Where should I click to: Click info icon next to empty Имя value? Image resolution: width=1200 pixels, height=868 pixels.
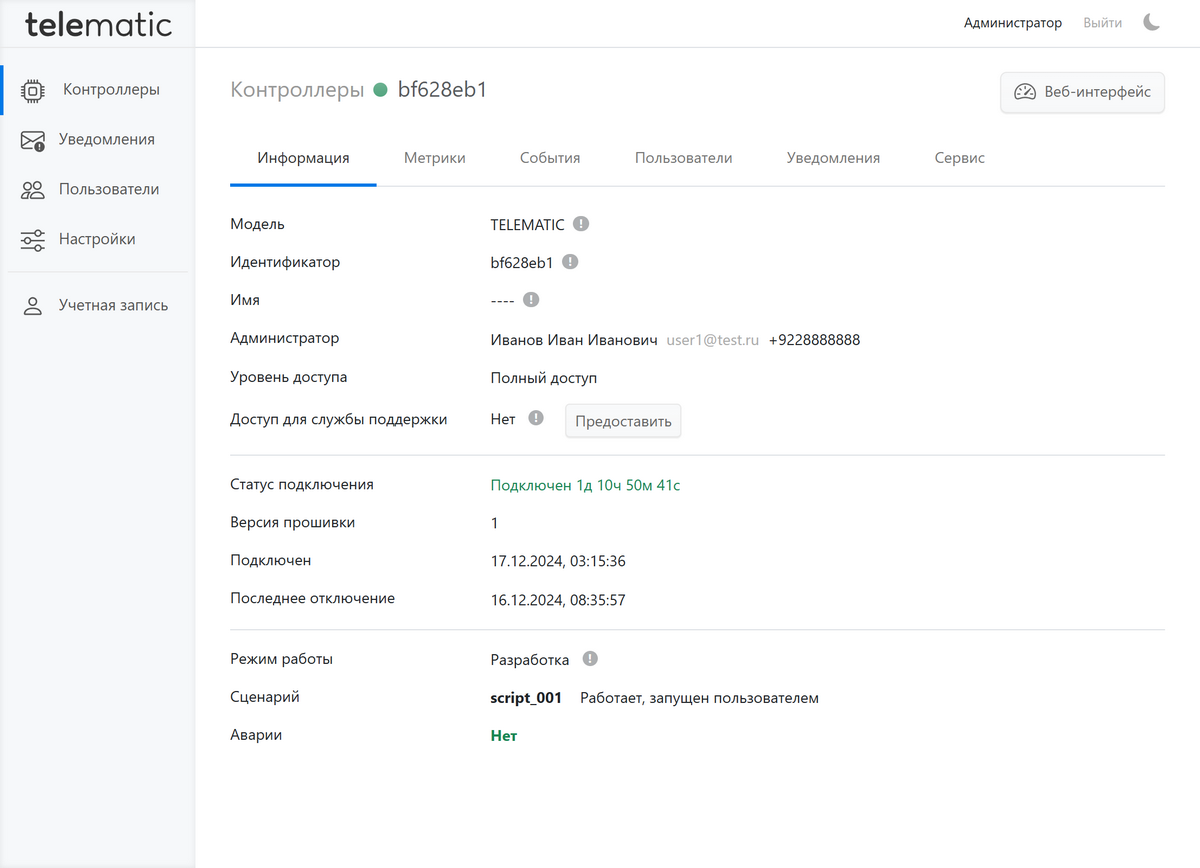531,299
